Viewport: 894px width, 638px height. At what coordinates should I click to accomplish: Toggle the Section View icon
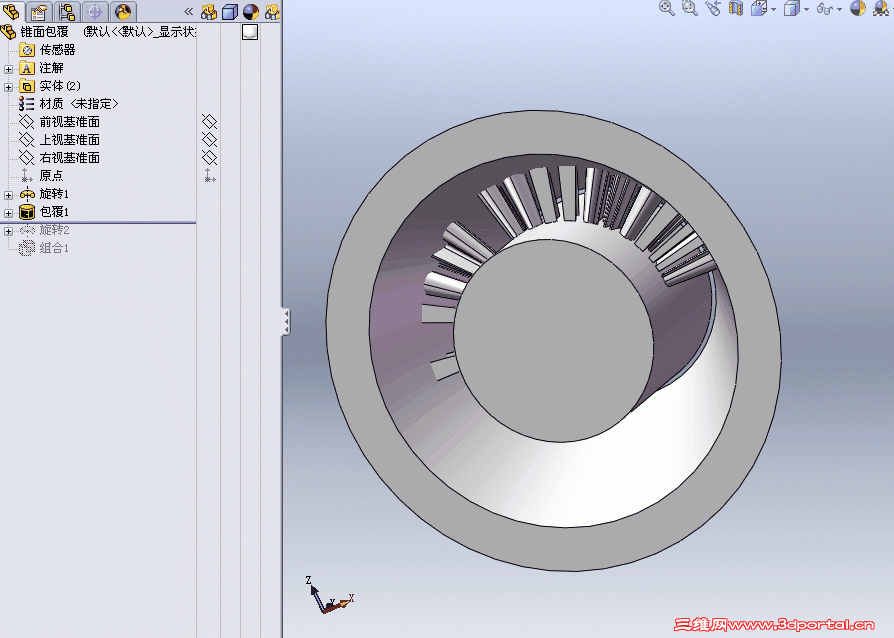coord(736,8)
